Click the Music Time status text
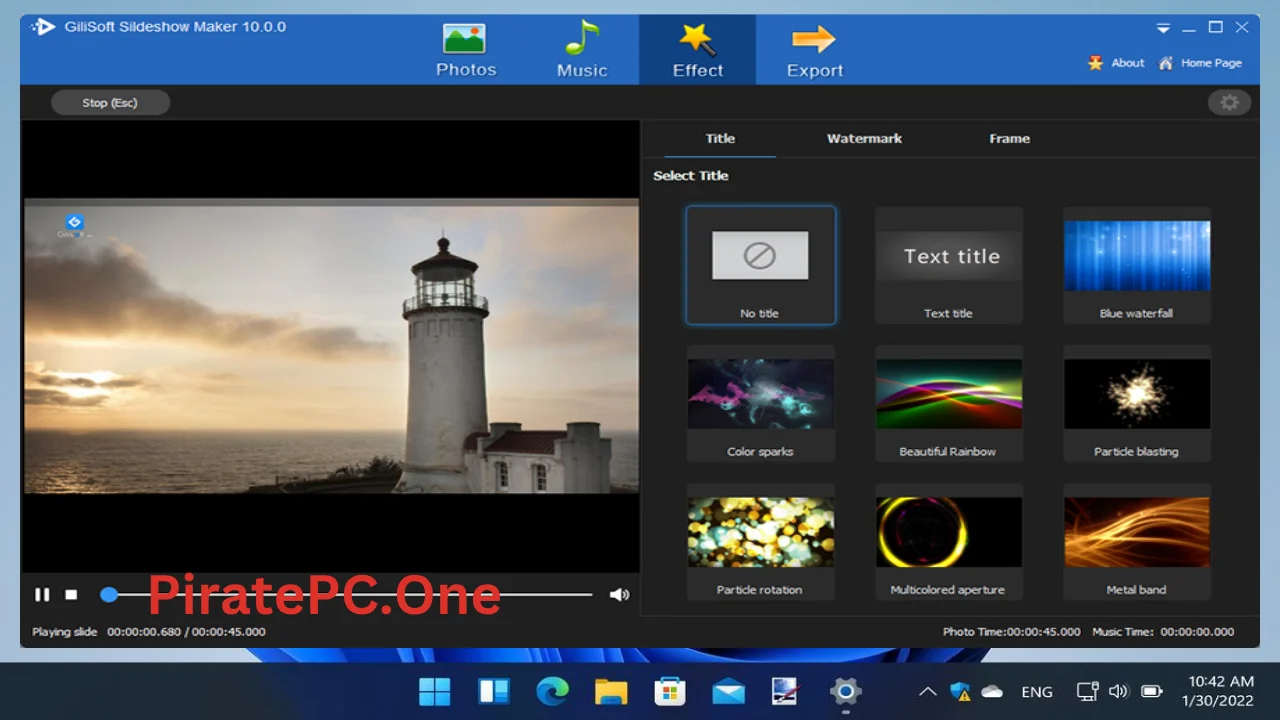 click(1164, 632)
